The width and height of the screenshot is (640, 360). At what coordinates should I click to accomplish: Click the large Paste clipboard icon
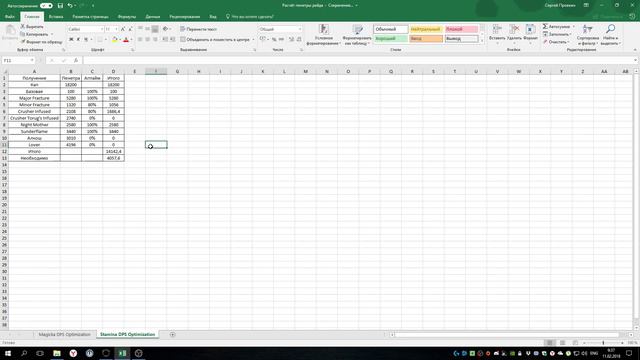point(10,30)
